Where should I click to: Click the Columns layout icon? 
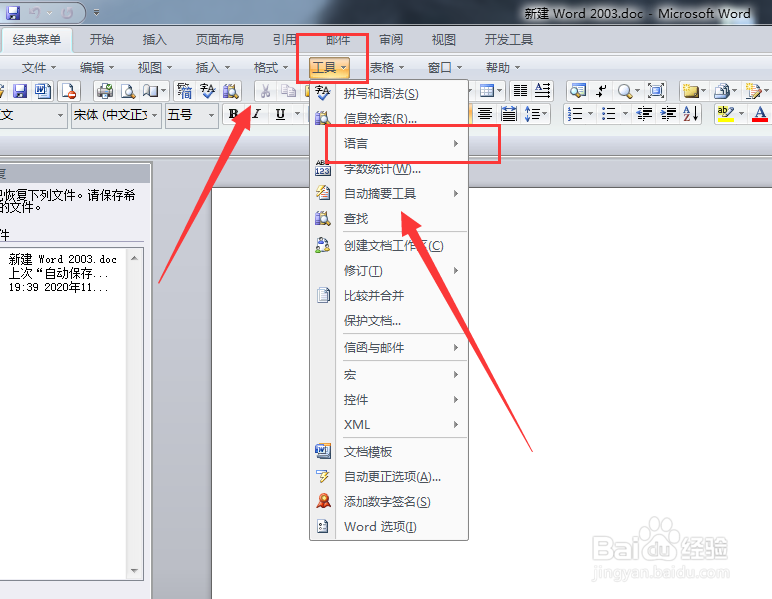point(520,91)
